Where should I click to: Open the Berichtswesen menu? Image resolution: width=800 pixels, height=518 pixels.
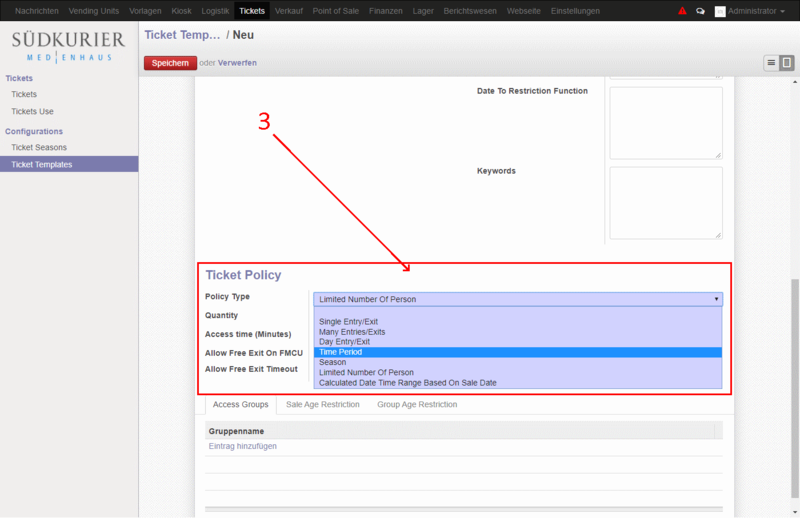pyautogui.click(x=470, y=11)
